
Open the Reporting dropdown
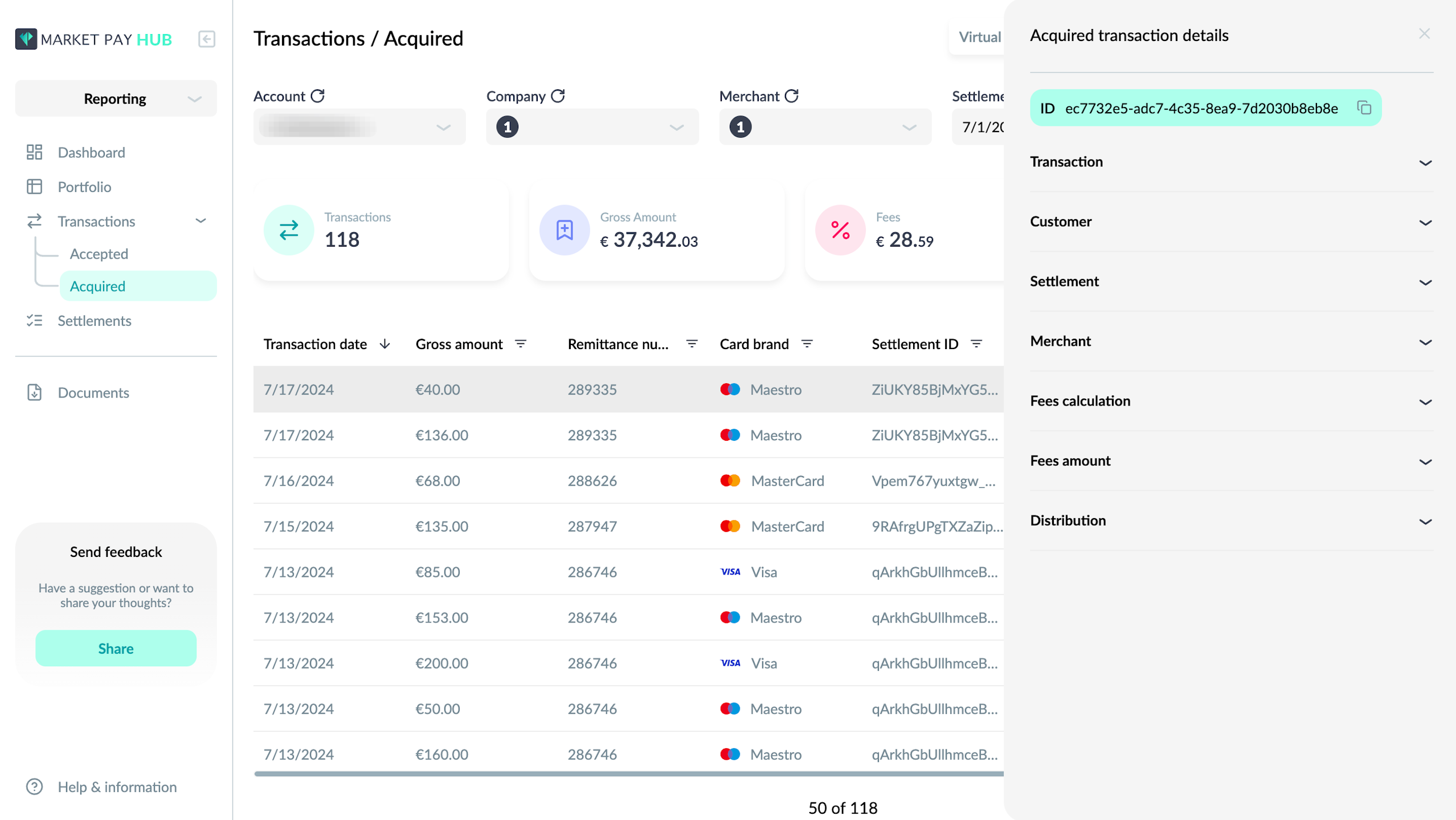(116, 99)
